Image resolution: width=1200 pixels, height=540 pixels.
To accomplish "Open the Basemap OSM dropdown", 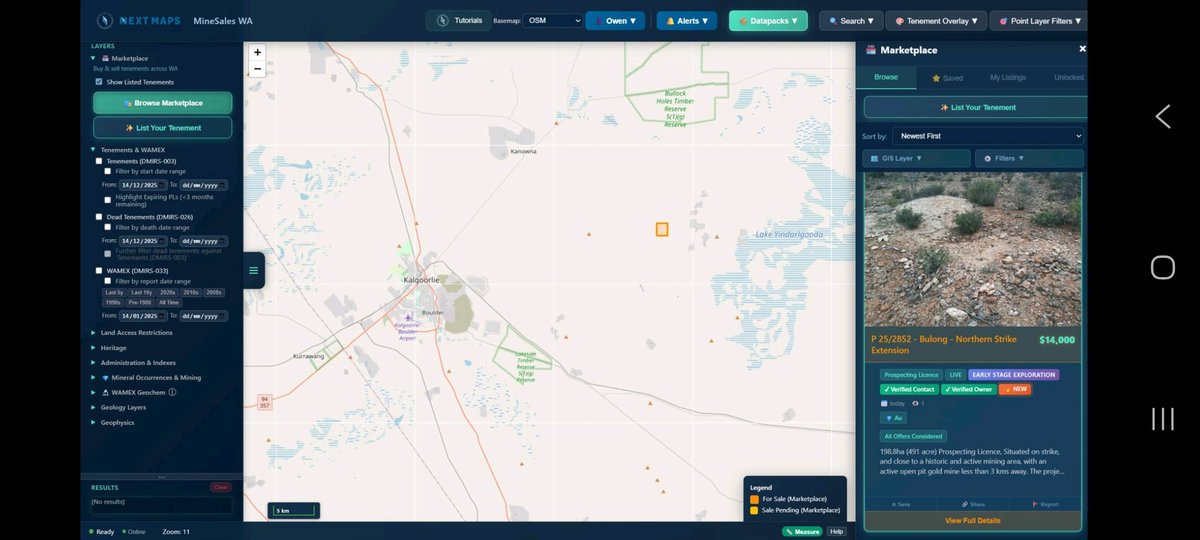I will pyautogui.click(x=552, y=20).
